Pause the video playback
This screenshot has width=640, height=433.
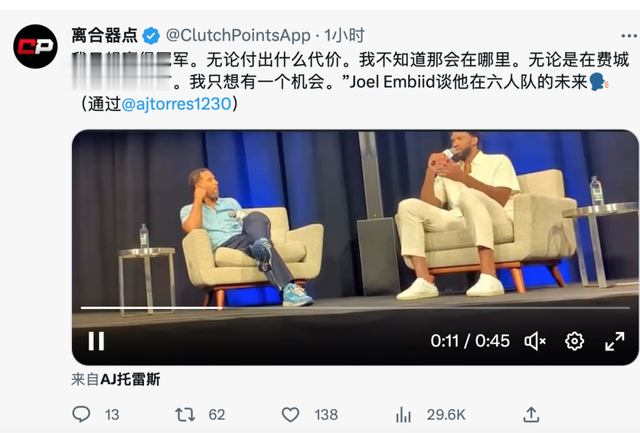click(96, 341)
